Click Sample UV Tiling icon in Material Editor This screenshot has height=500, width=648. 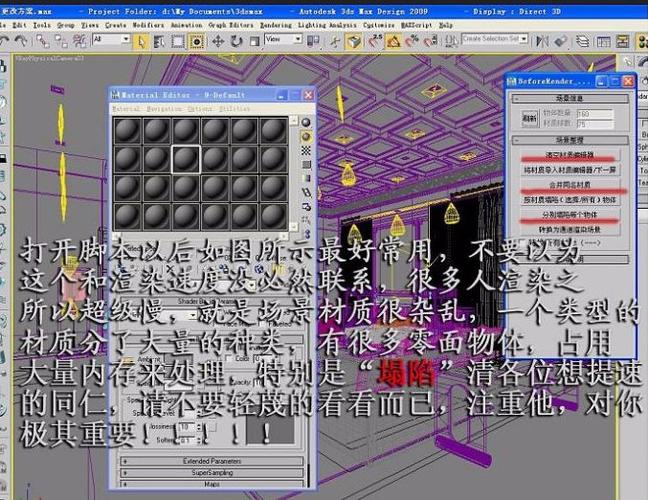tap(306, 164)
